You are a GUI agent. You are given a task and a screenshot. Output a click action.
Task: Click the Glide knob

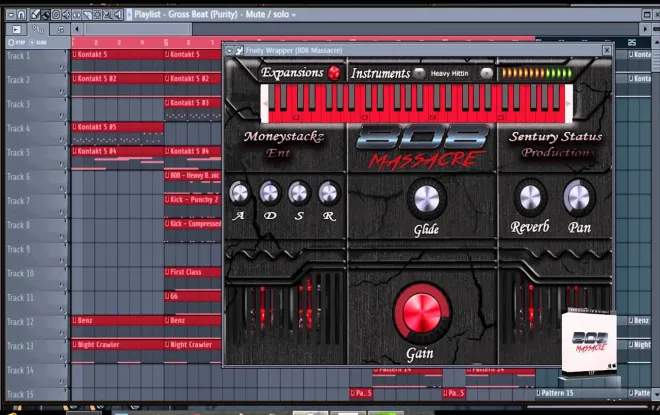click(426, 199)
